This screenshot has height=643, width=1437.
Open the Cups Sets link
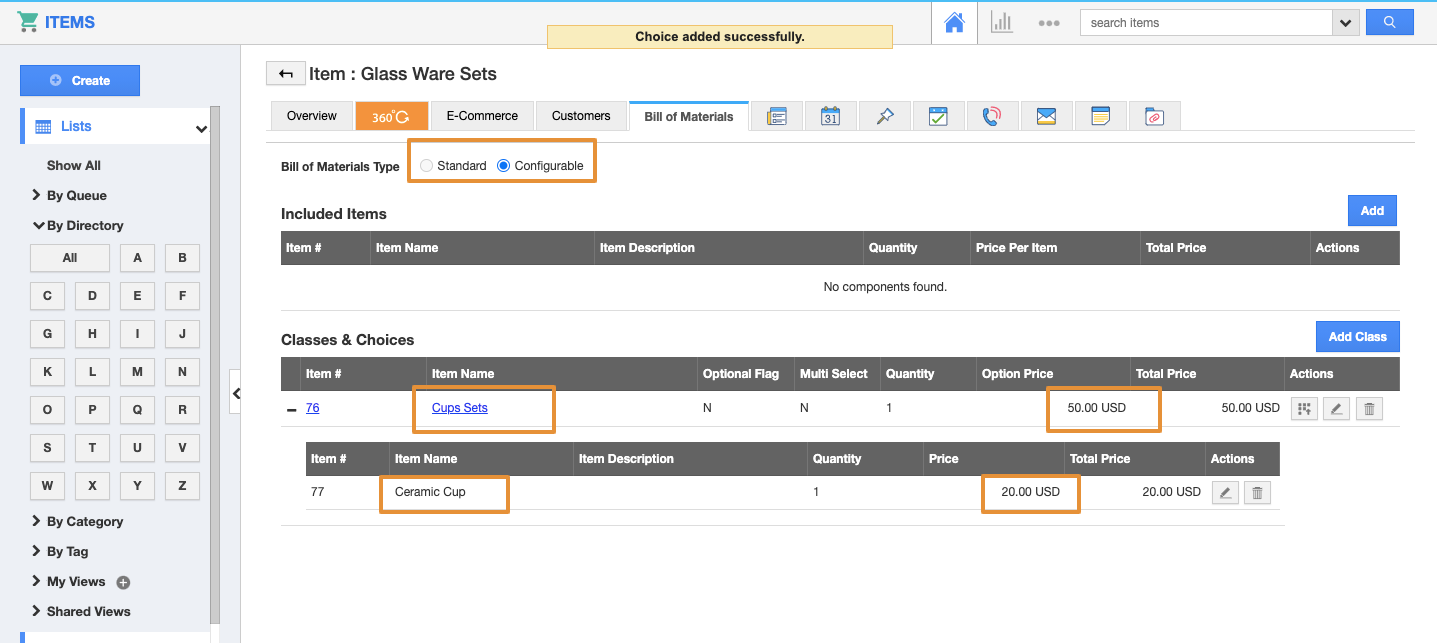tap(460, 408)
